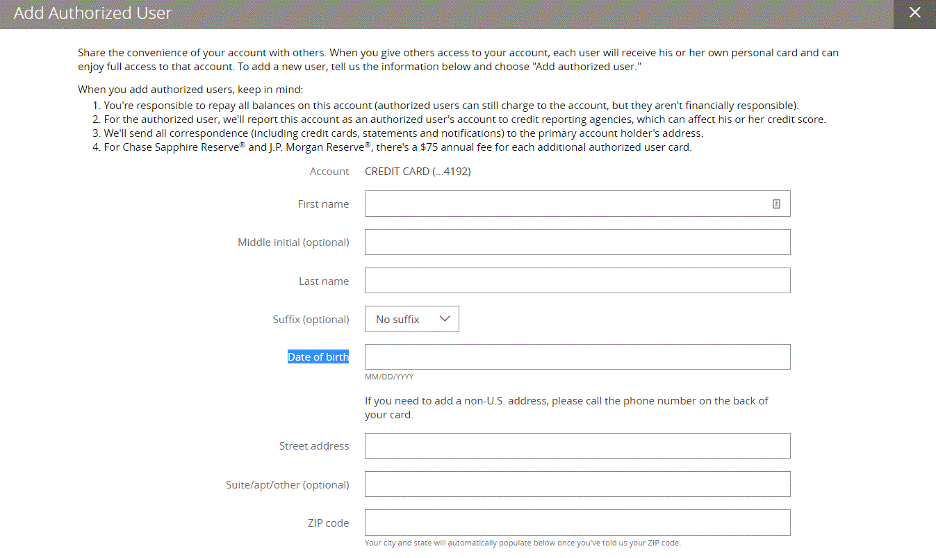This screenshot has height=558, width=936.
Task: Click the CREDIT CARD (...4192) account text
Action: (417, 171)
